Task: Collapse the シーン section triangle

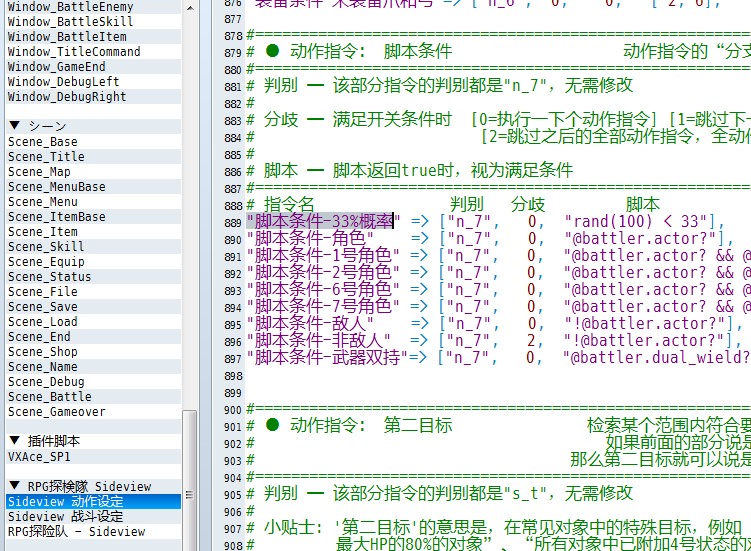Action: pyautogui.click(x=14, y=126)
